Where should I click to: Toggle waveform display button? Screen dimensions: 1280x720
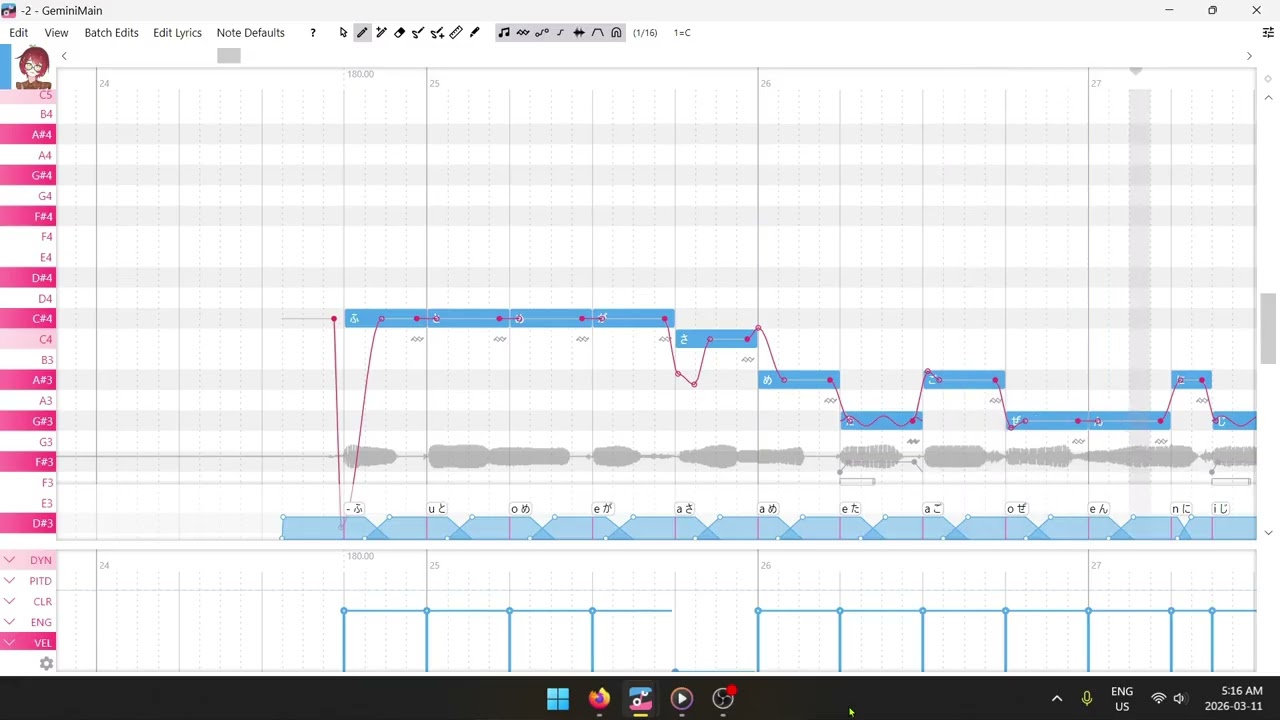[x=579, y=33]
